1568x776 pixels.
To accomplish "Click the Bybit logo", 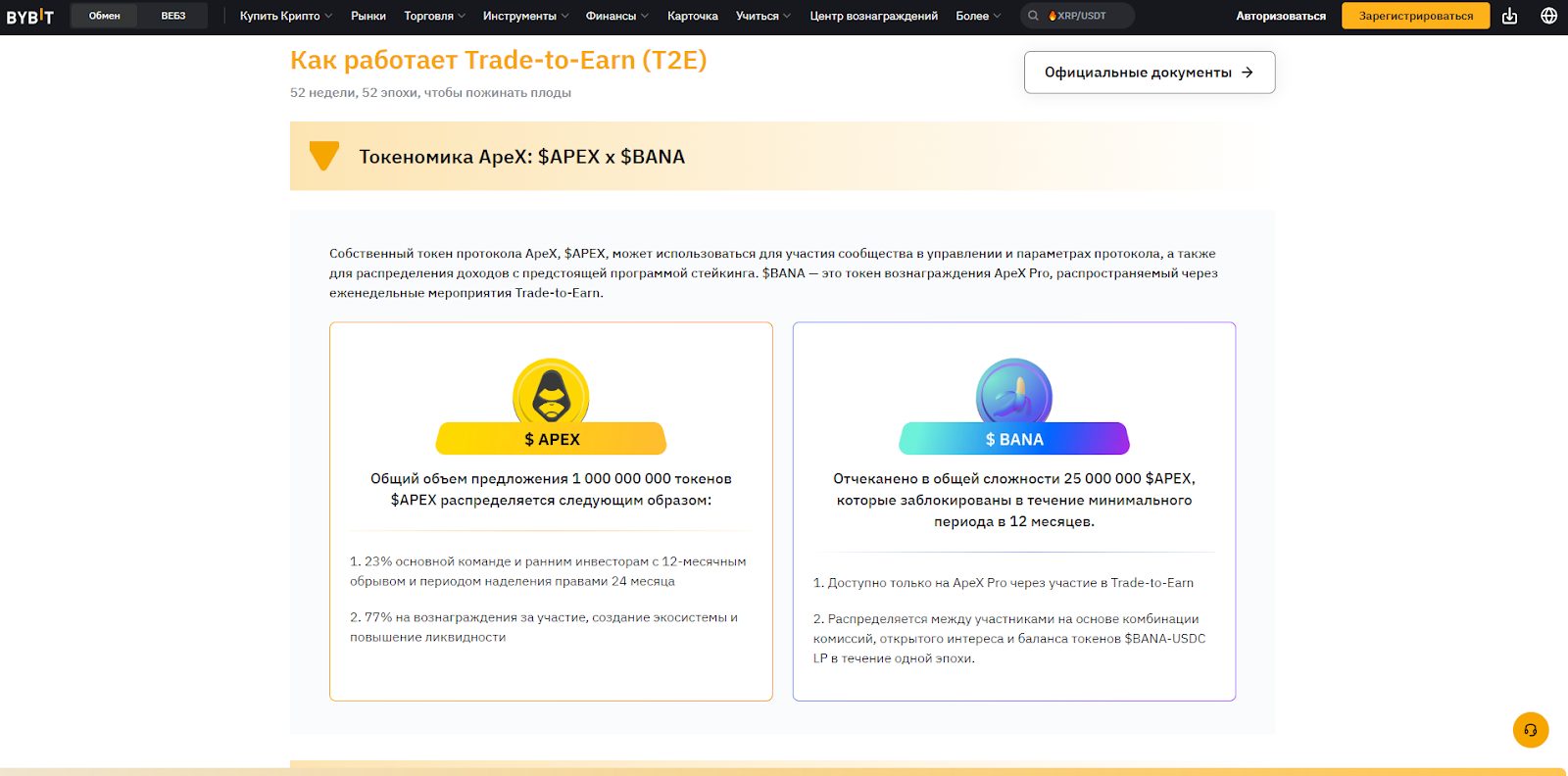I will click(29, 16).
